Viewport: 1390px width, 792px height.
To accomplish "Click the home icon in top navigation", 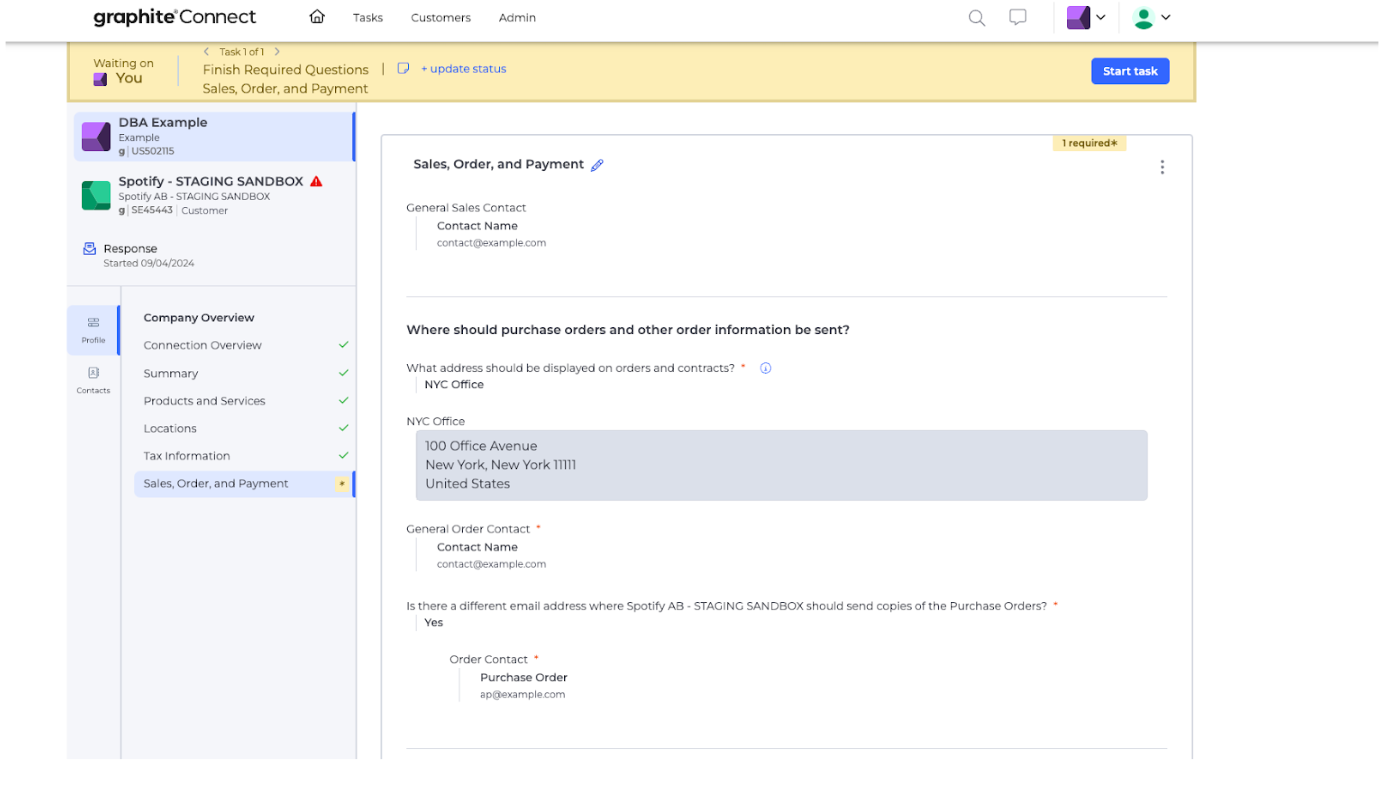I will [x=317, y=17].
